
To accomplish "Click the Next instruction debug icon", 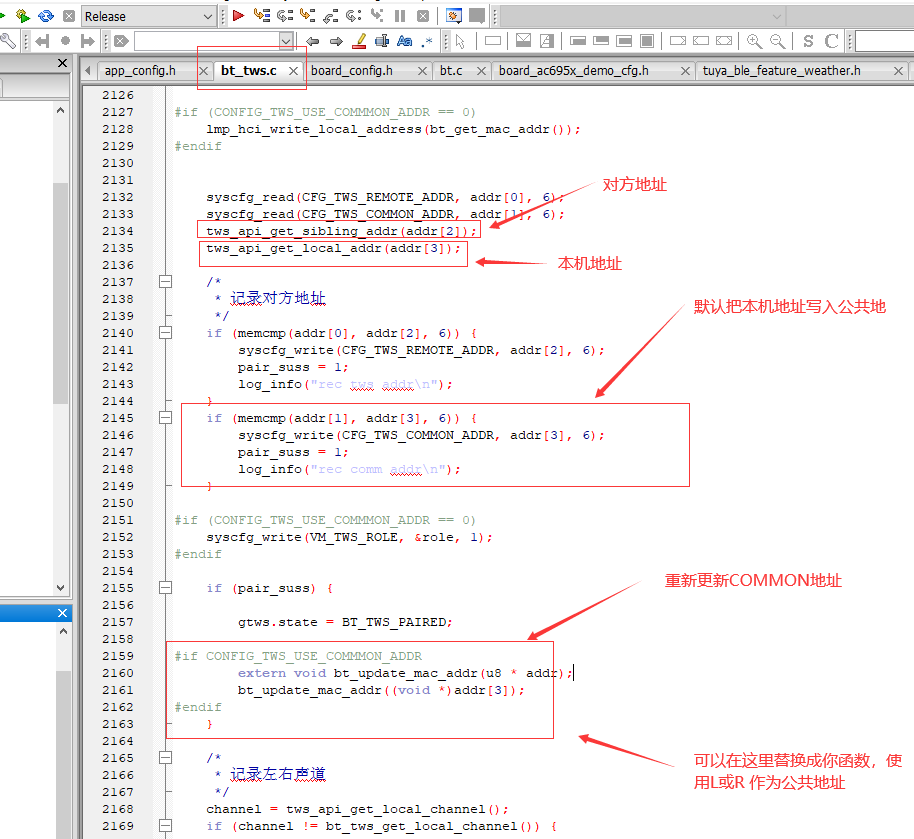I will 354,16.
